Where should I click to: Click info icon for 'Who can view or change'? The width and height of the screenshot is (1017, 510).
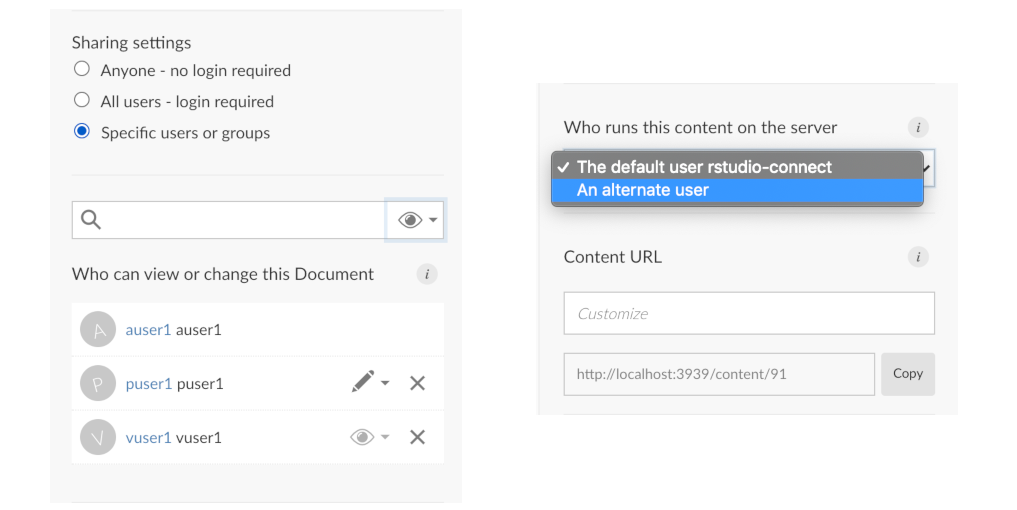point(427,274)
